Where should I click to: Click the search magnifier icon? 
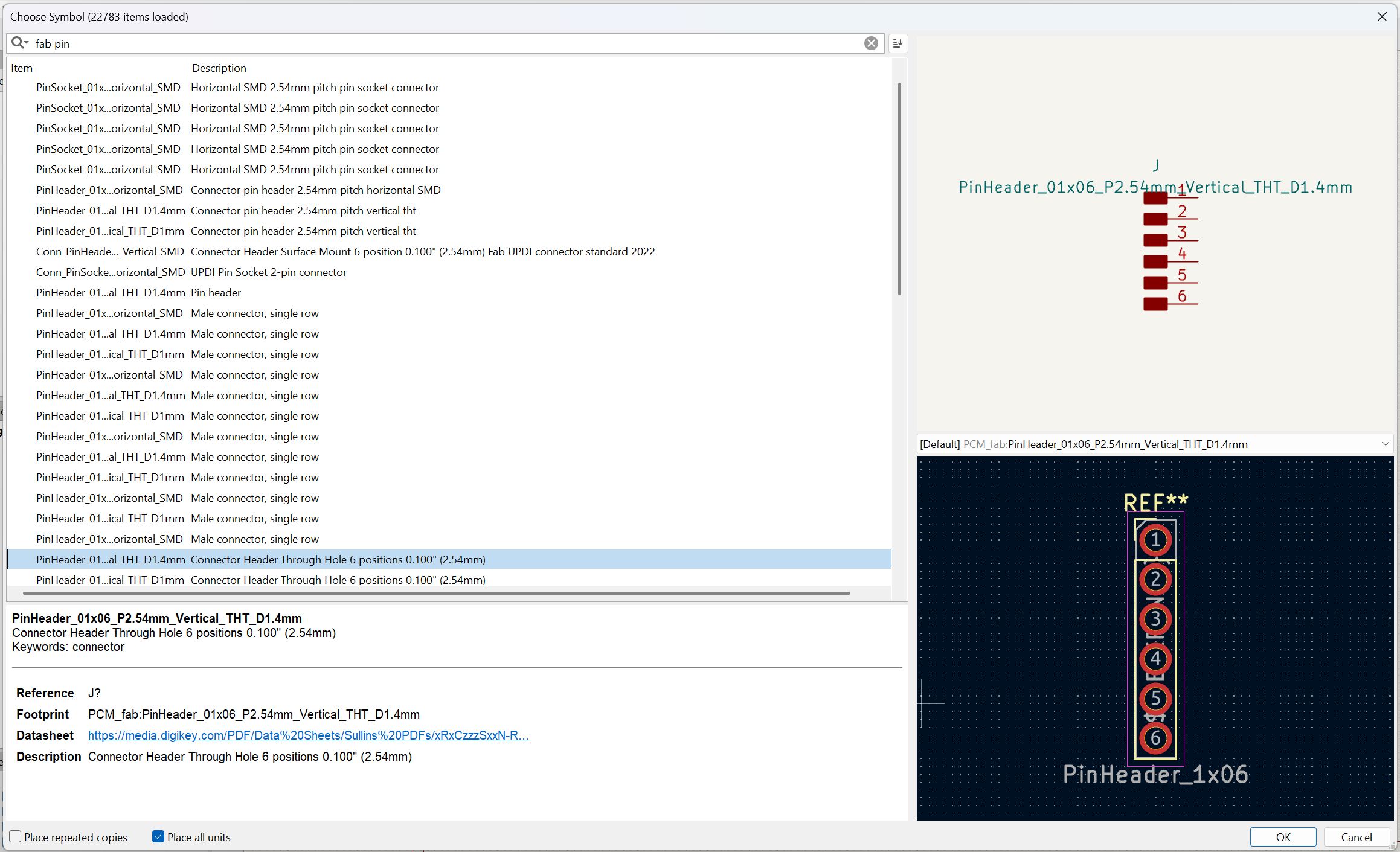(18, 43)
